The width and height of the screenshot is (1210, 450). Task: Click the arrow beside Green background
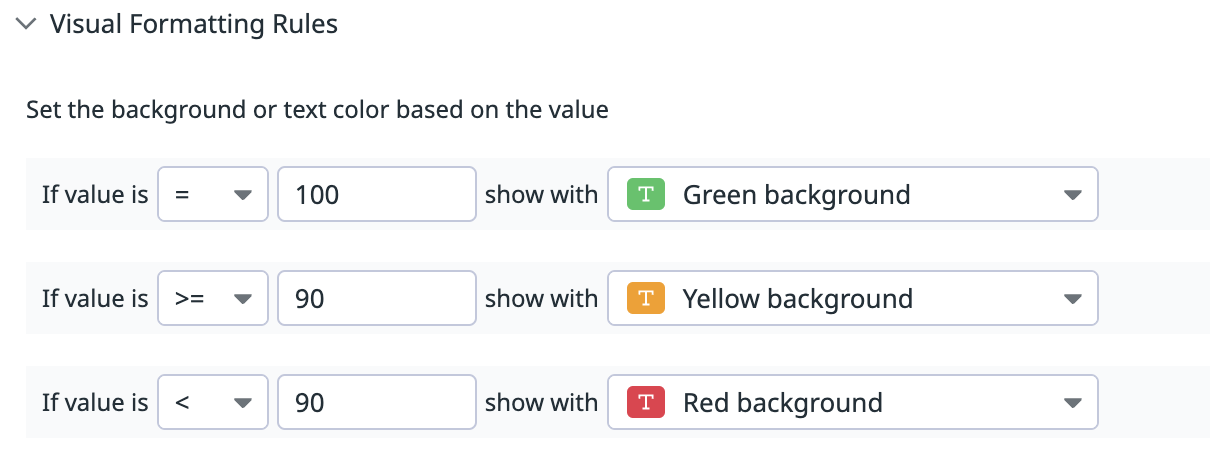(1072, 195)
